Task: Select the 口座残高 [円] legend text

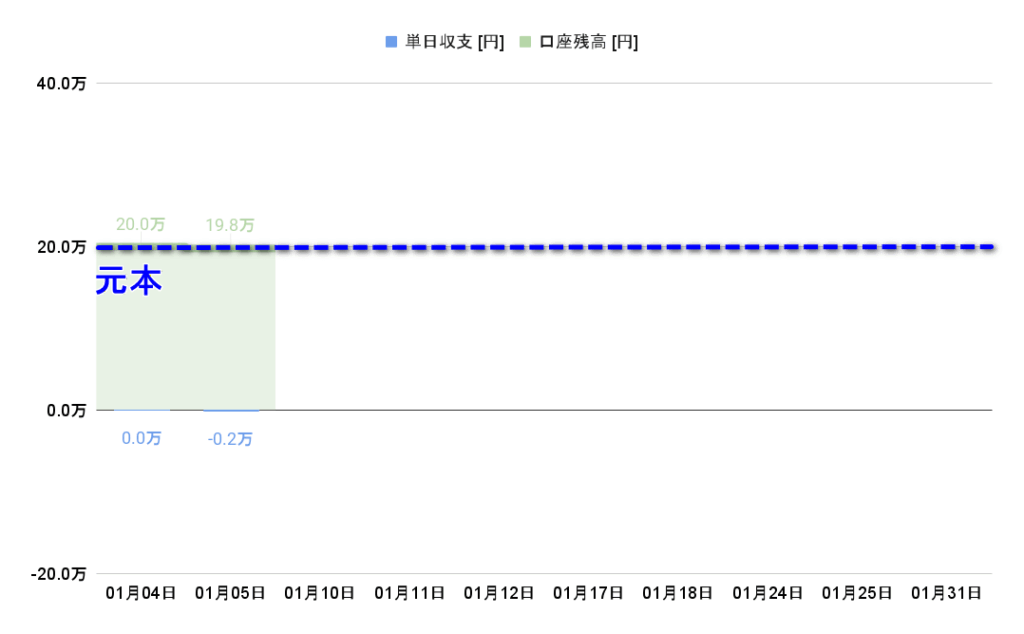Action: pyautogui.click(x=589, y=42)
